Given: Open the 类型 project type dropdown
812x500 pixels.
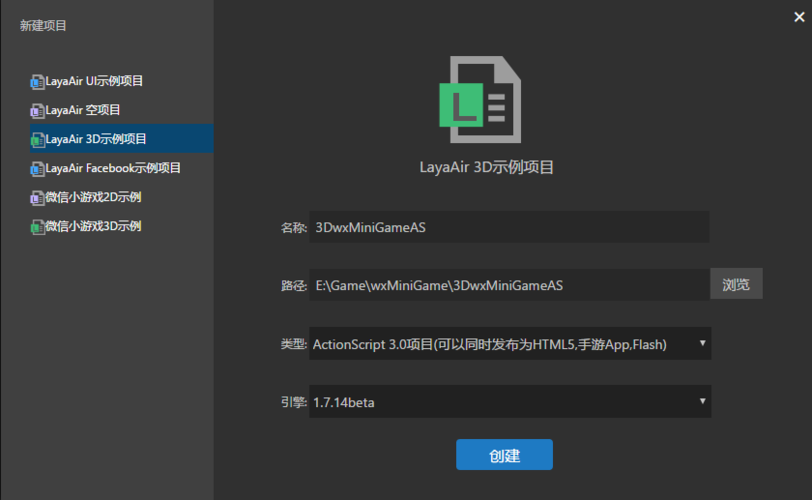Looking at the screenshot, I should 510,344.
